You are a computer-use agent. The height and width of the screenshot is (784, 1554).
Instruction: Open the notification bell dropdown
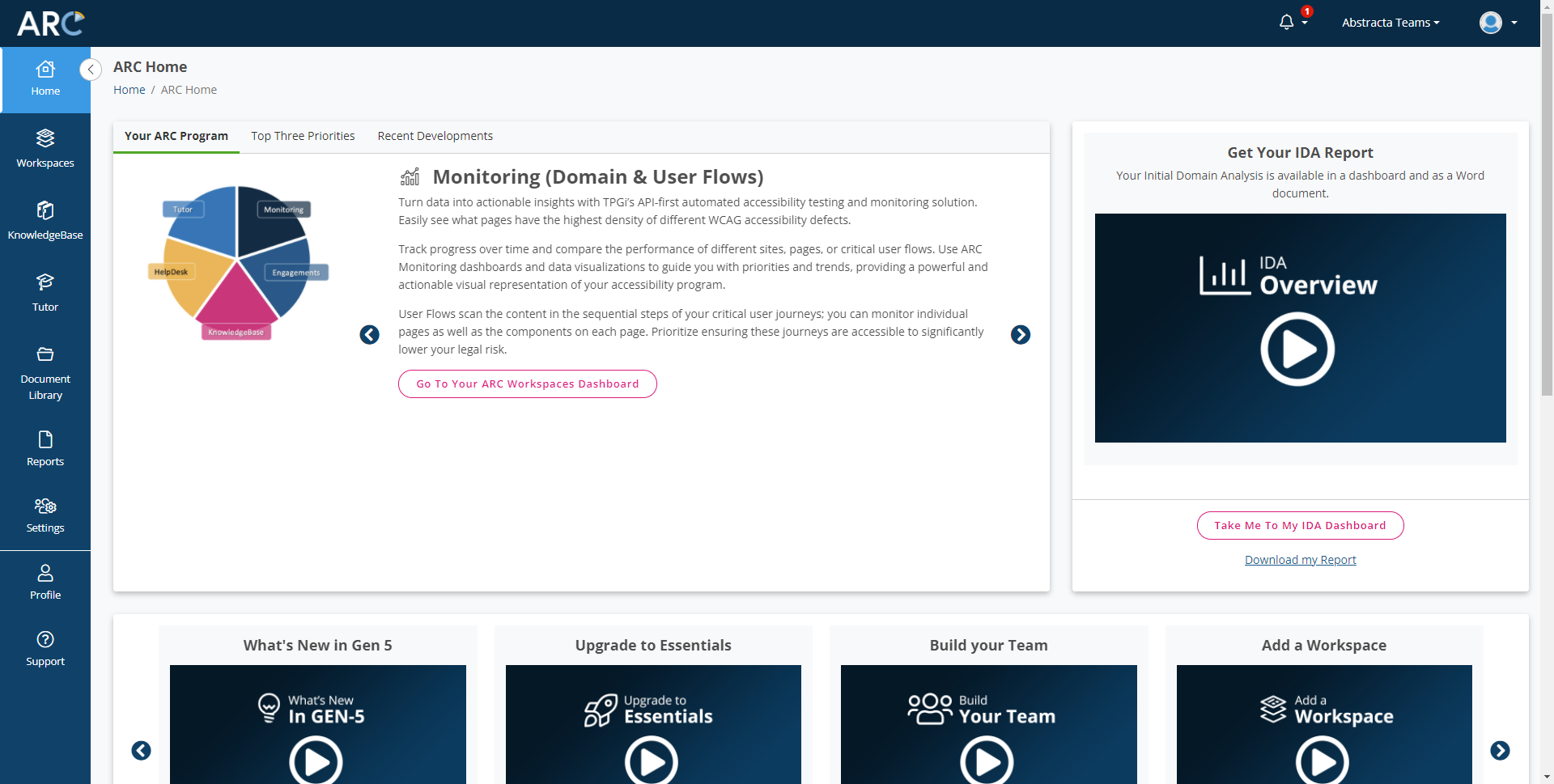[1289, 22]
